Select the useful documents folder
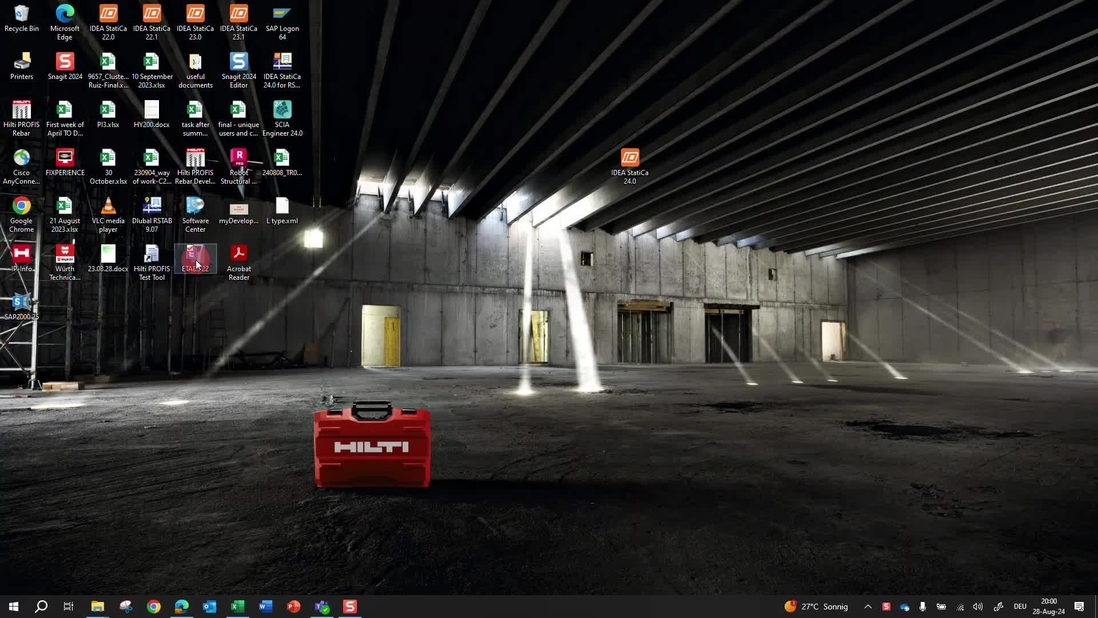 (195, 70)
